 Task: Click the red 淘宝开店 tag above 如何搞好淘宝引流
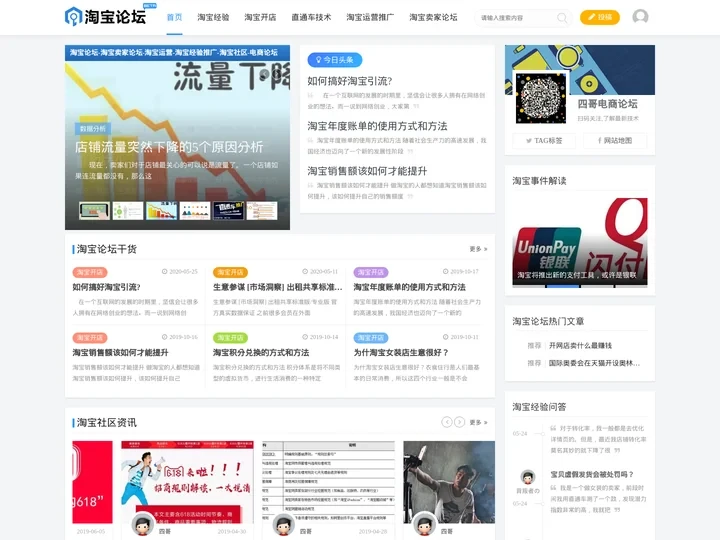coord(90,272)
